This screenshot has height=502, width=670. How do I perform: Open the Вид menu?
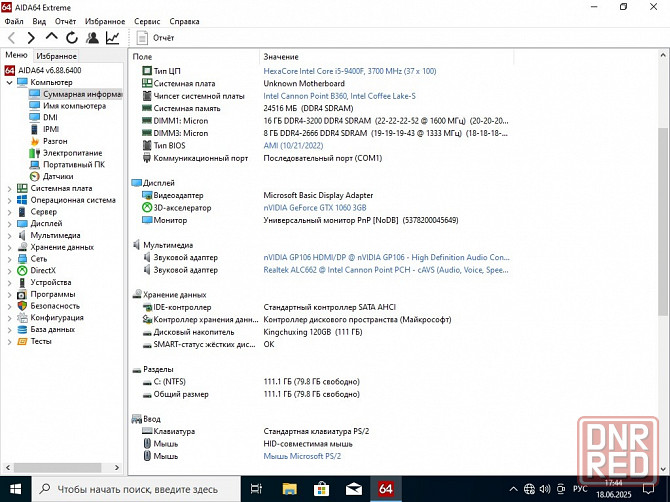39,21
